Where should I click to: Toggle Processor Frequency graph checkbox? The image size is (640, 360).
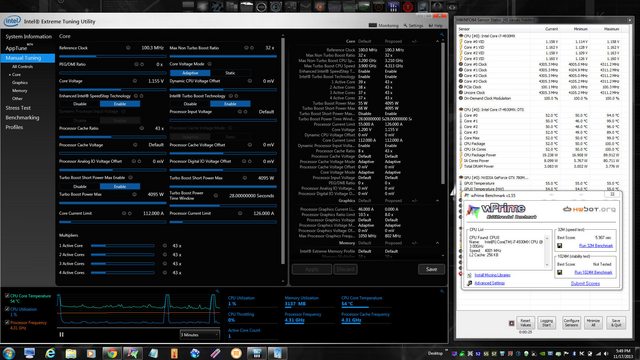pyautogui.click(x=7, y=322)
